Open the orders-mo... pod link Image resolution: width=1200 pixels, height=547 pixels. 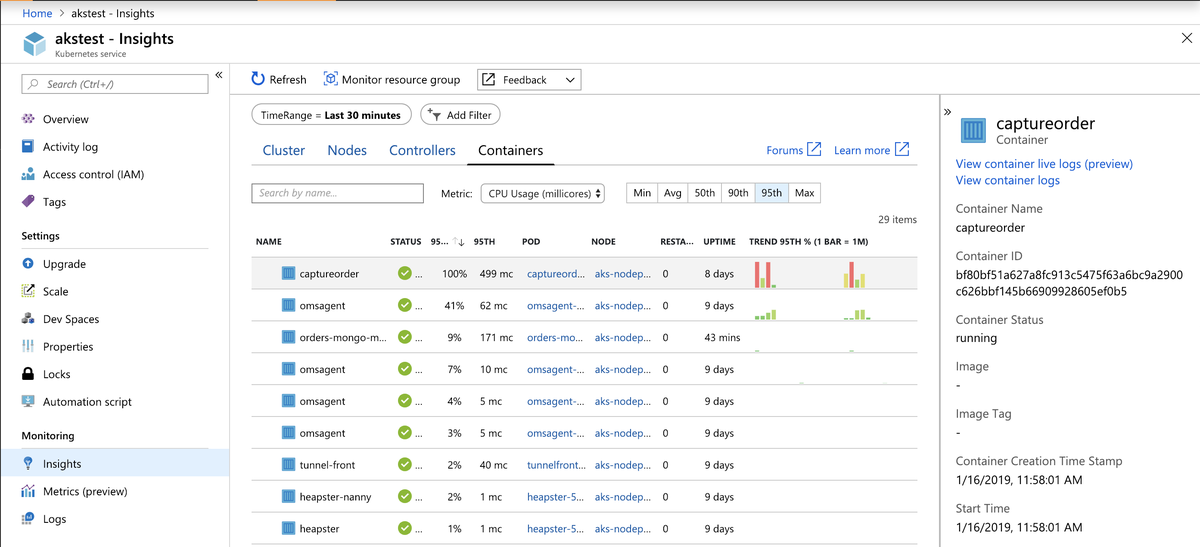555,337
